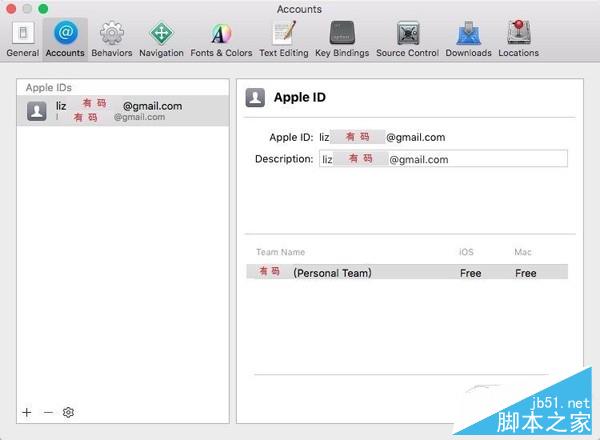
Task: Open the Behaviors gear pane
Action: point(112,39)
